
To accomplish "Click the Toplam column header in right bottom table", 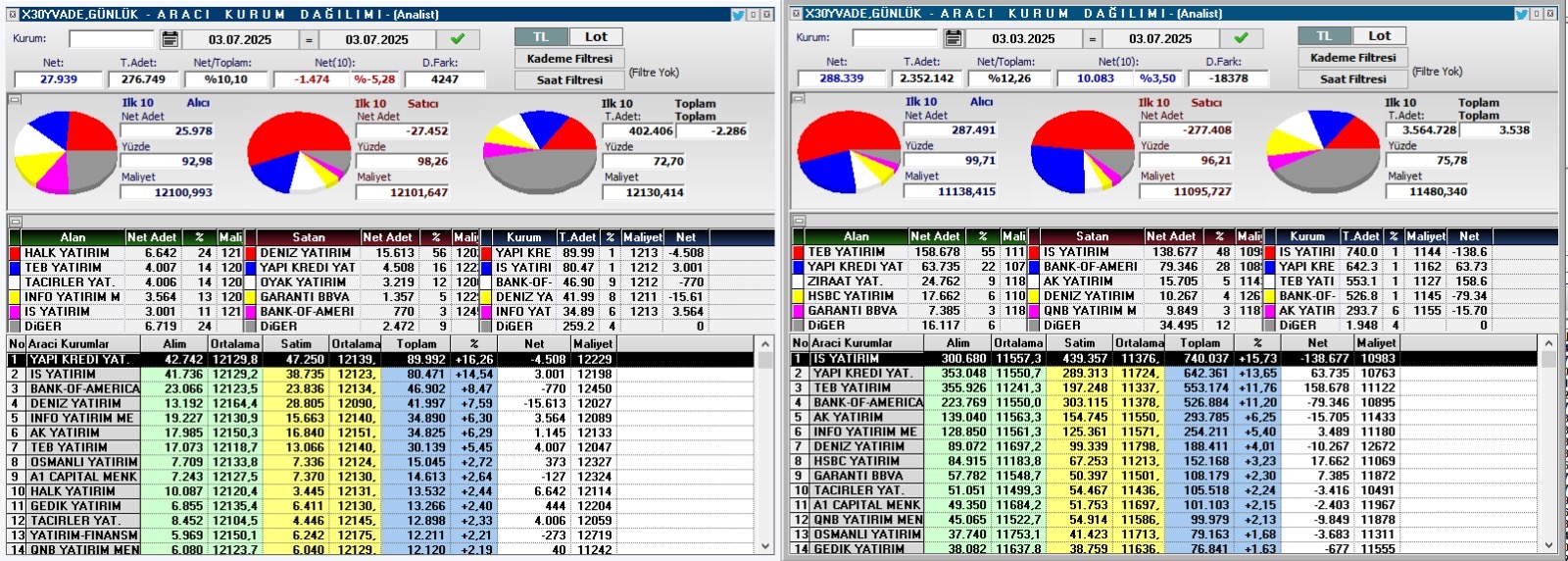I will point(1200,343).
